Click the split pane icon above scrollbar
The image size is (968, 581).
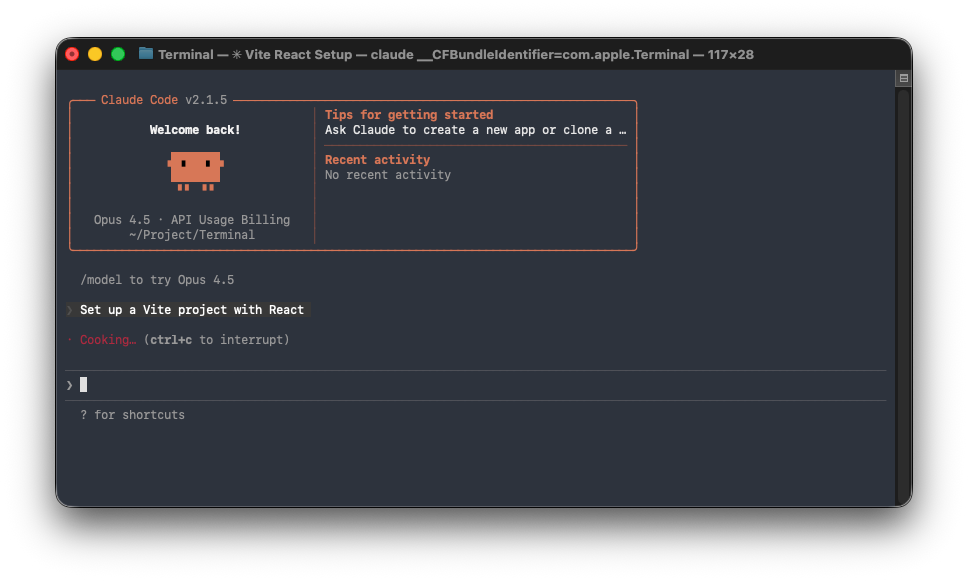[903, 78]
